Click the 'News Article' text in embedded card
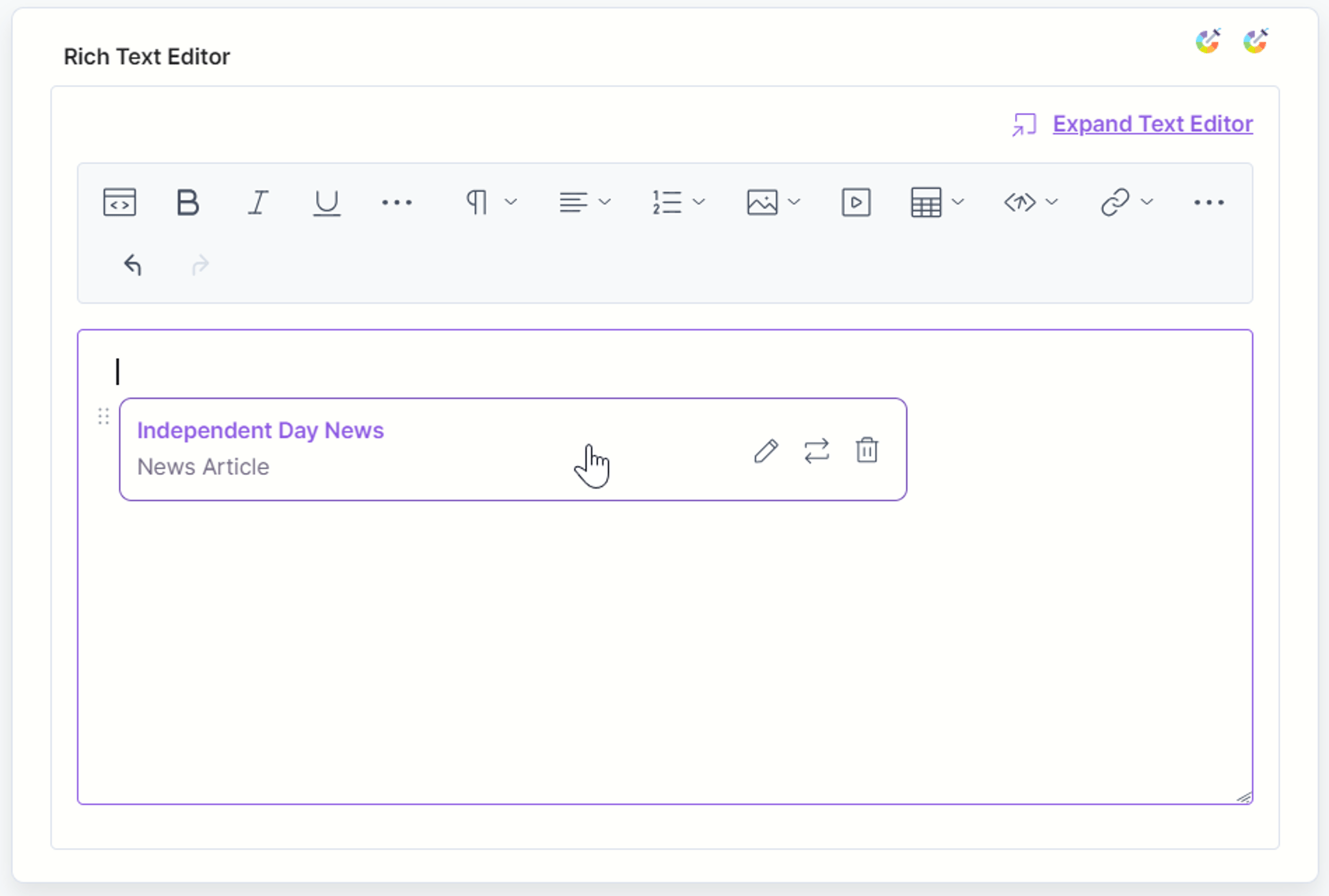 coord(203,466)
